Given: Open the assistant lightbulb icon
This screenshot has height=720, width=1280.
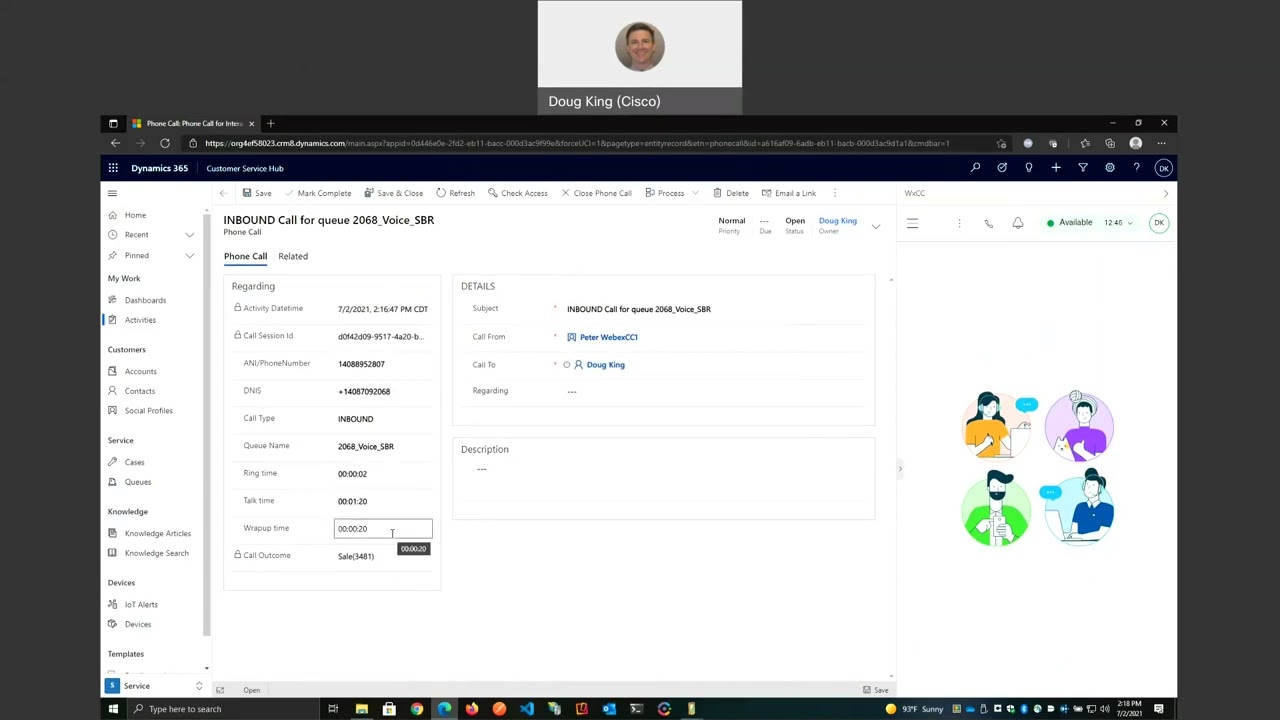Looking at the screenshot, I should pyautogui.click(x=1029, y=168).
